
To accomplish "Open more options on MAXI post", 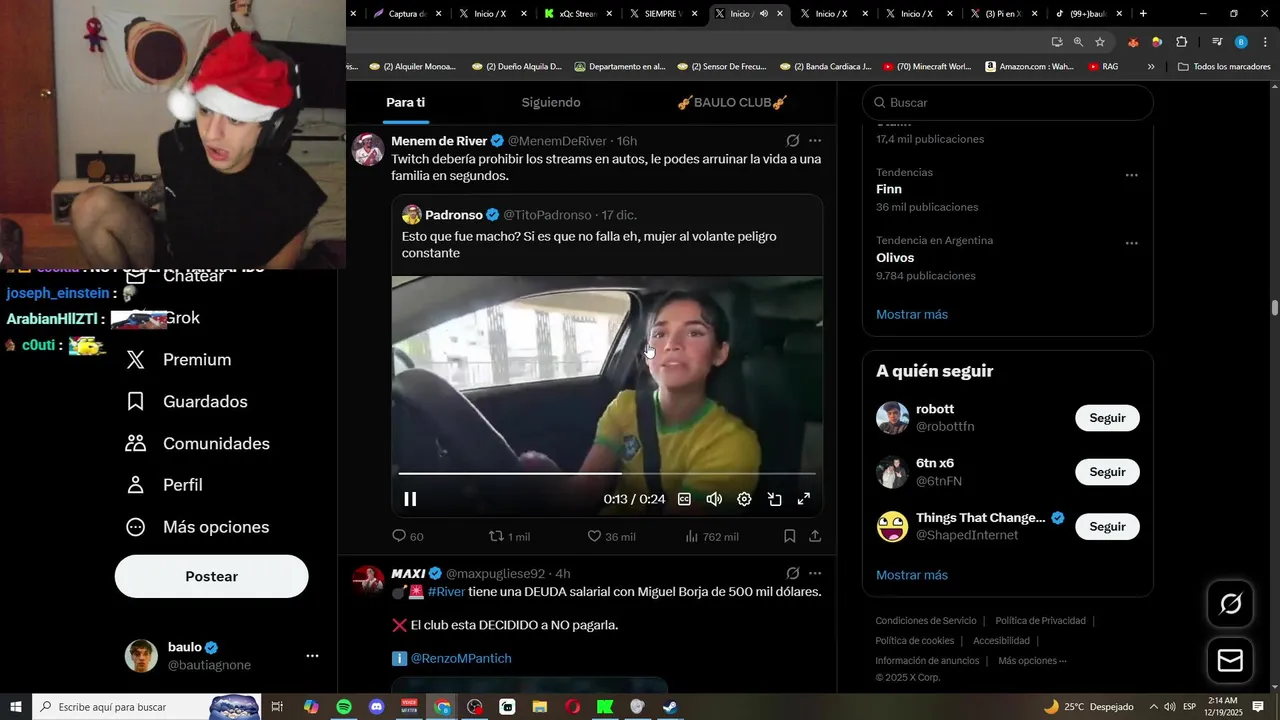I will 815,574.
